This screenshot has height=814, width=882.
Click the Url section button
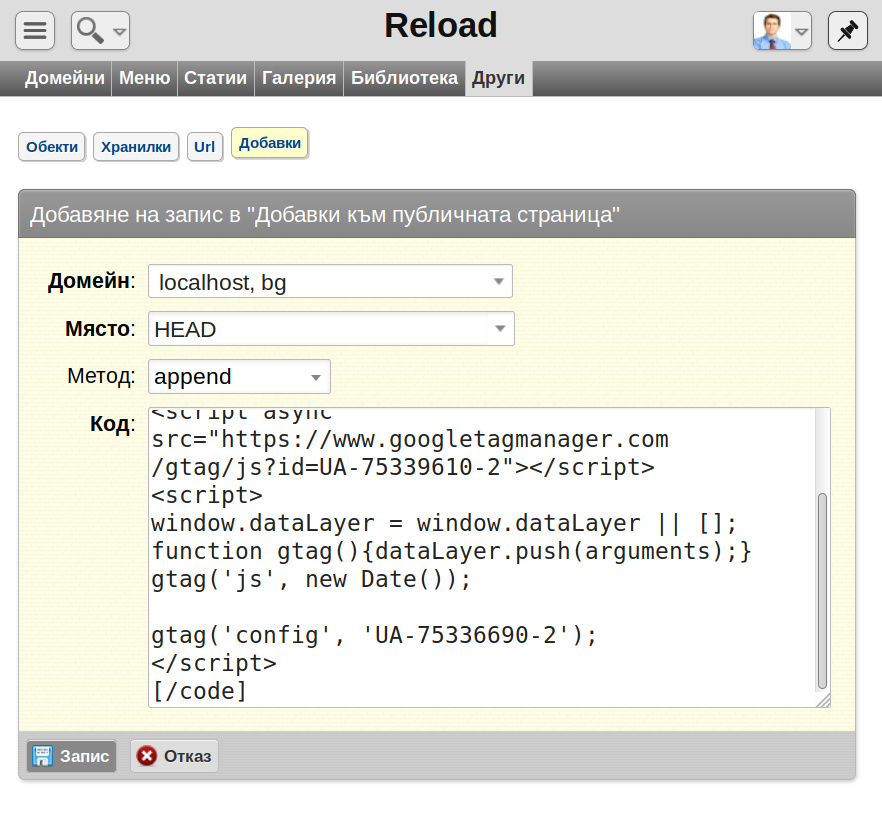(x=205, y=147)
